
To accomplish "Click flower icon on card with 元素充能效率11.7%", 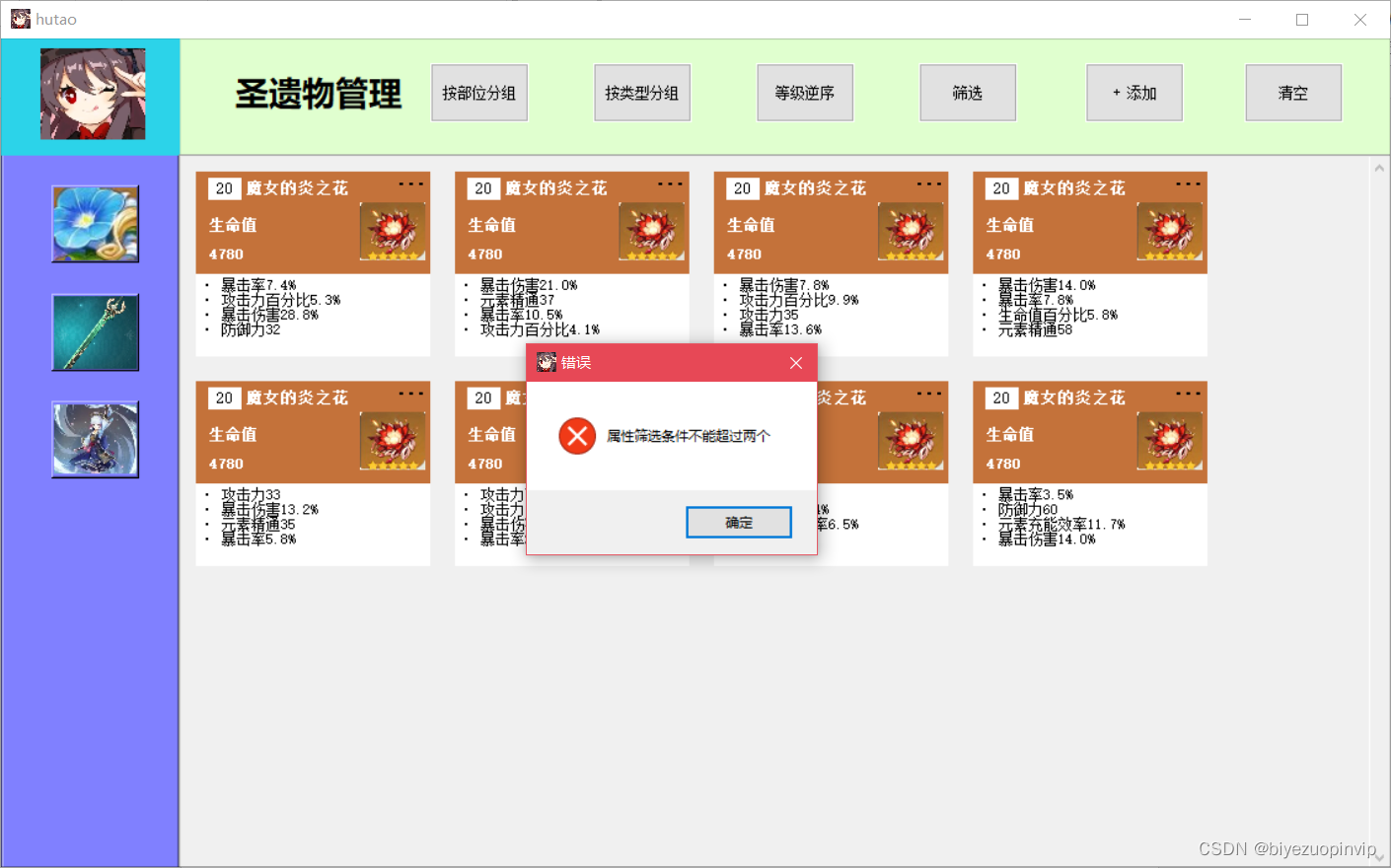I will [x=1170, y=441].
